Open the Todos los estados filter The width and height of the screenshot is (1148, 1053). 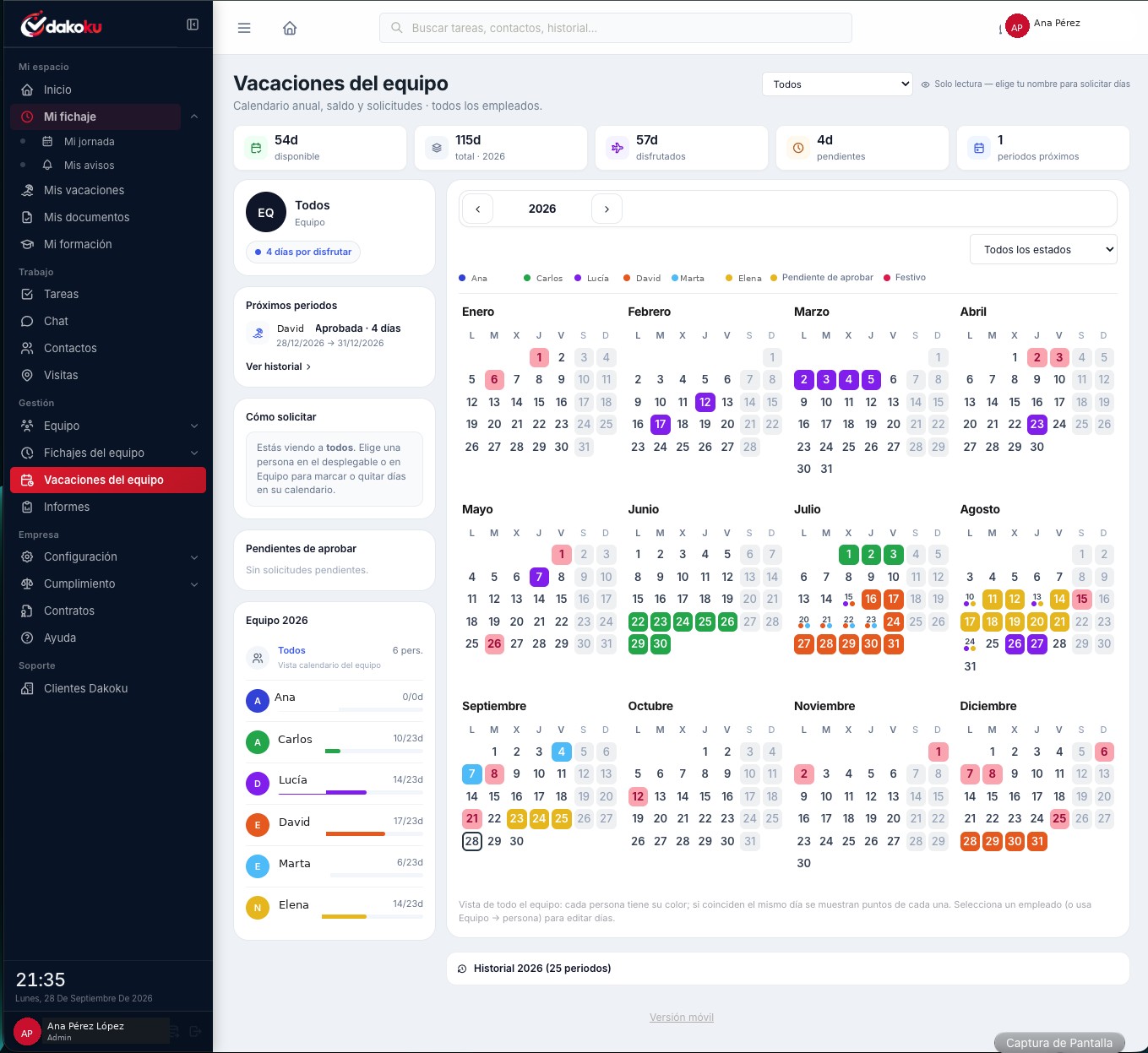[1043, 249]
